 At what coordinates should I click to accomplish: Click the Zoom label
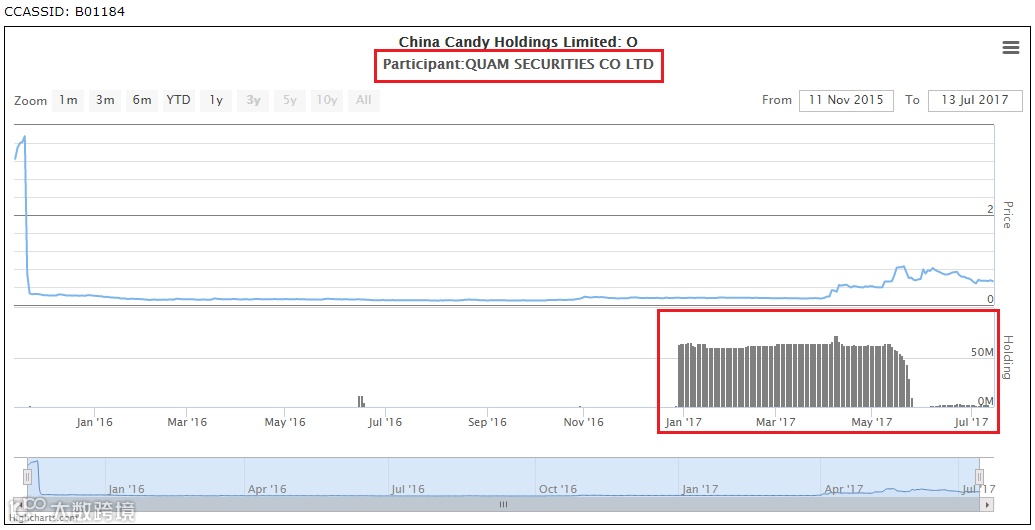(30, 101)
